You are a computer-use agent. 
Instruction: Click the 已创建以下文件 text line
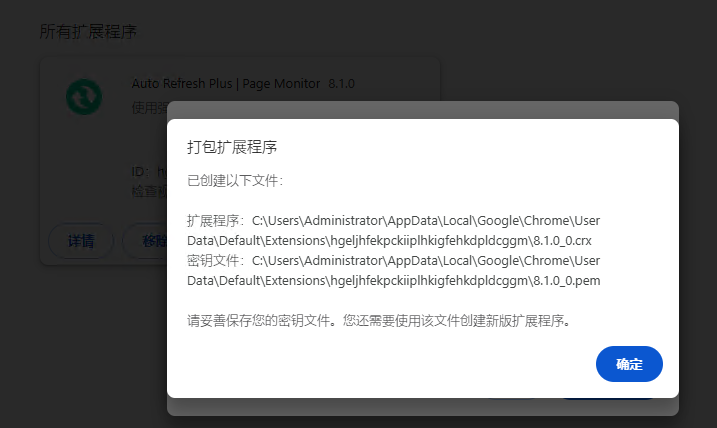click(x=236, y=181)
